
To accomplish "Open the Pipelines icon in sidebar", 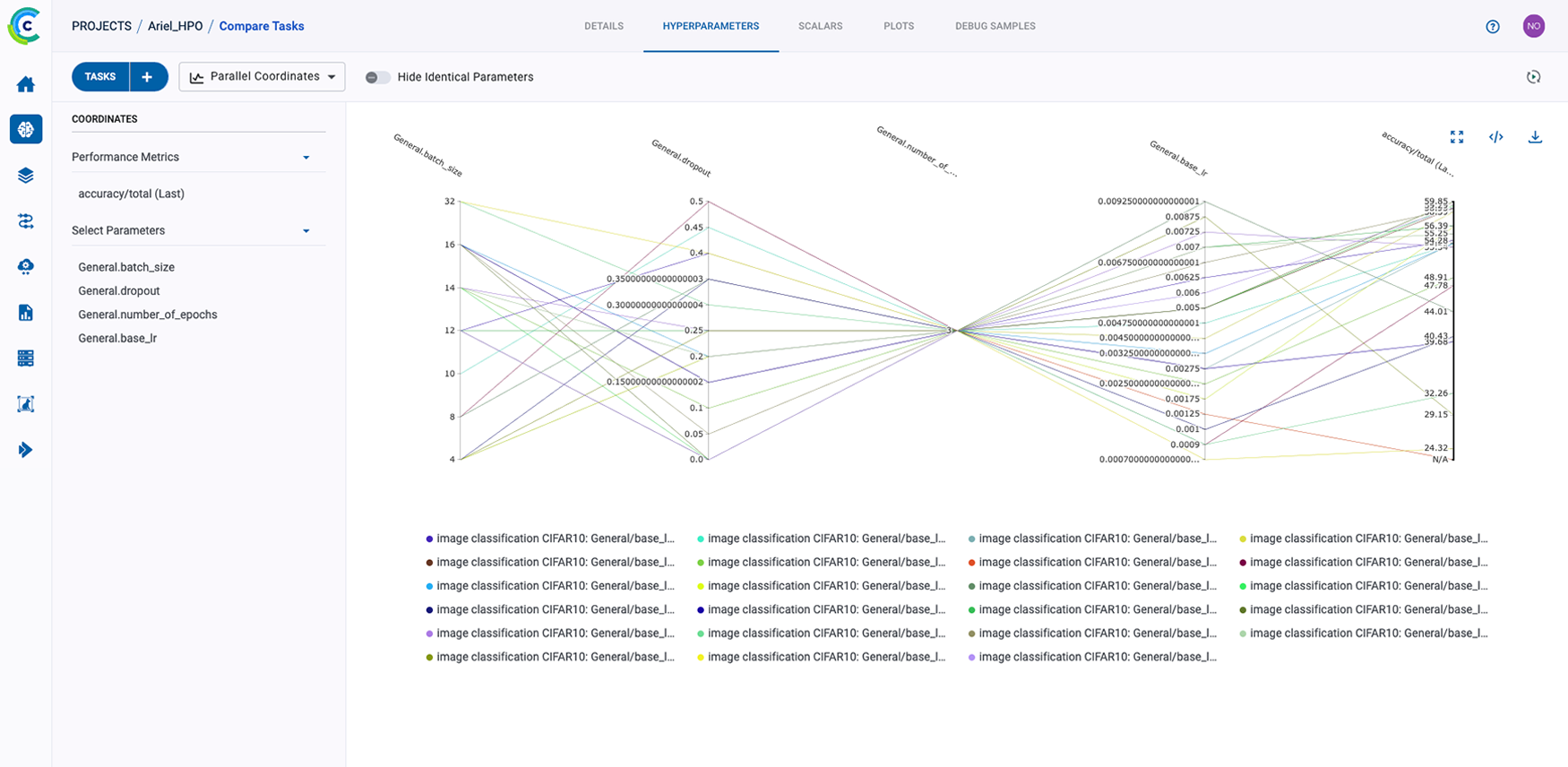I will pyautogui.click(x=26, y=221).
